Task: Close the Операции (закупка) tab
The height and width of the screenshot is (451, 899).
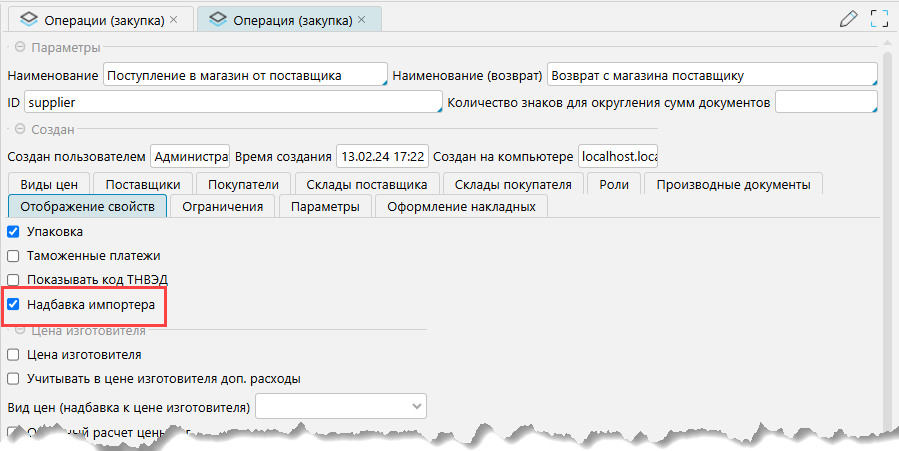Action: coord(174,19)
